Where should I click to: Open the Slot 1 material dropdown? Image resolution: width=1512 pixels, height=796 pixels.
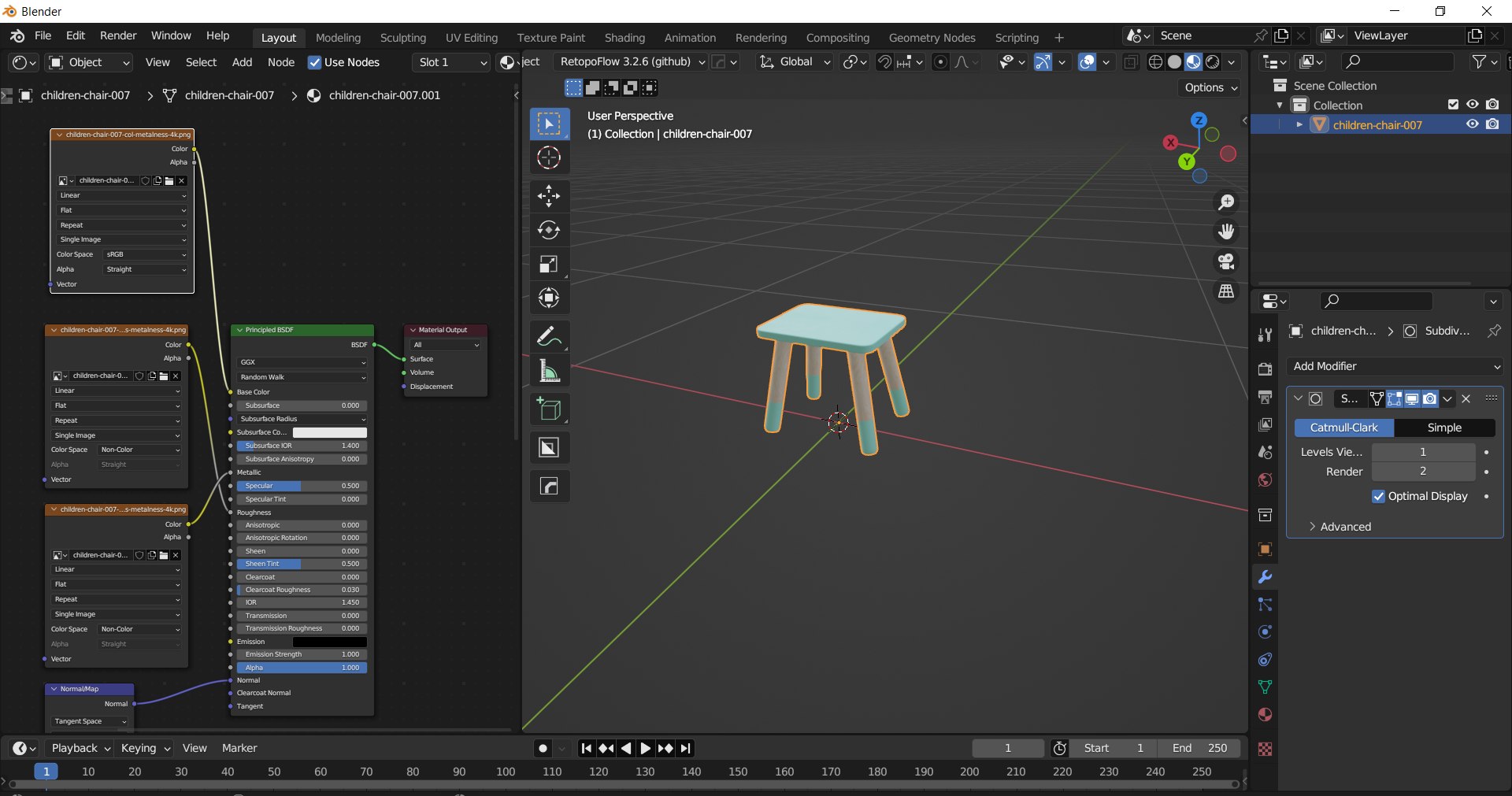point(452,62)
